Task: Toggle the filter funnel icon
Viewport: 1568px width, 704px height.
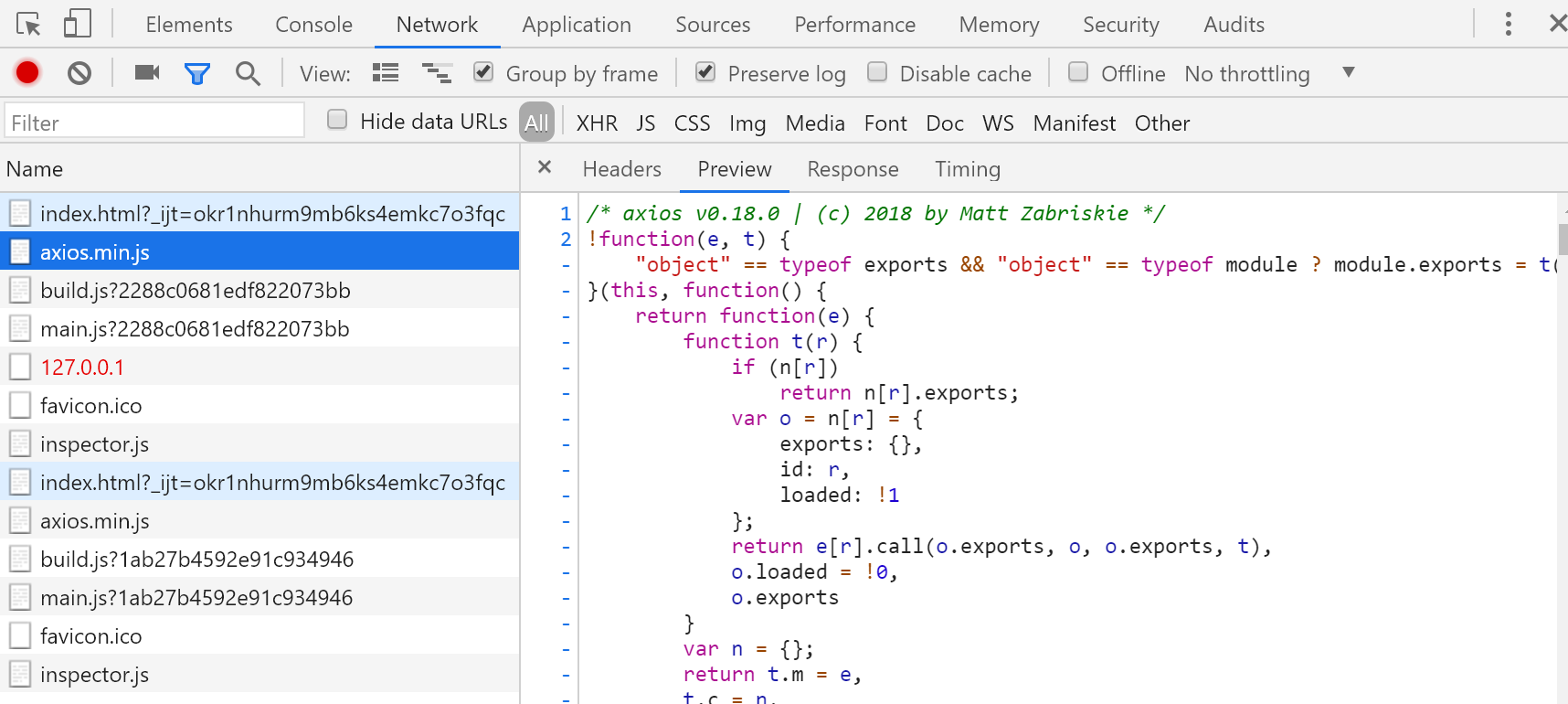Action: (x=196, y=73)
